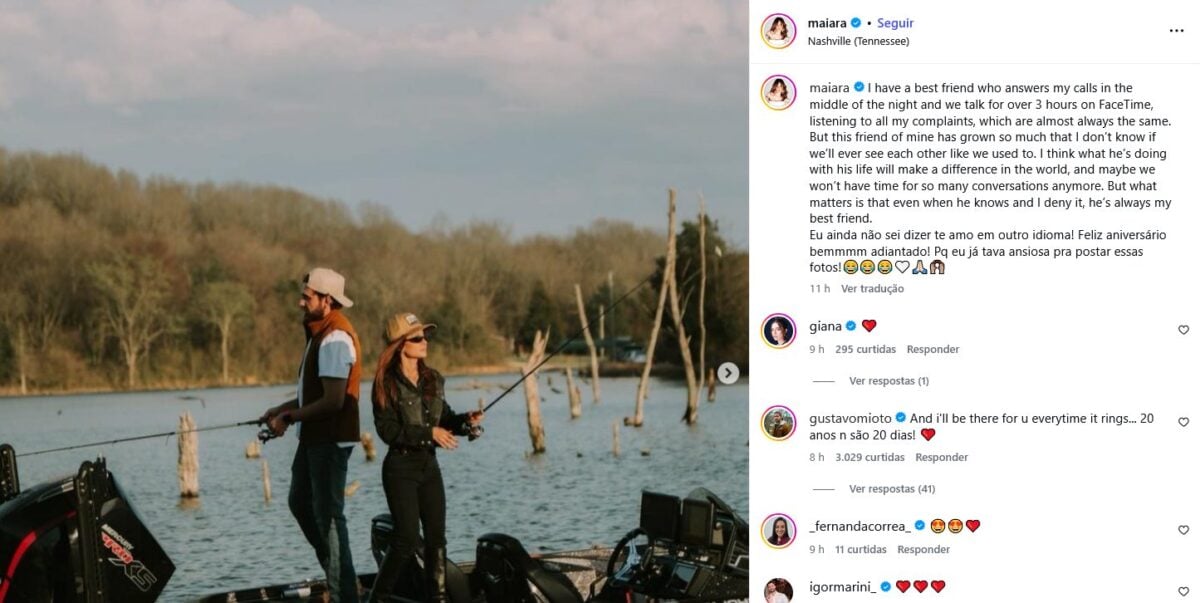The width and height of the screenshot is (1200, 603).
Task: Like gustavomioto's comment with heart icon
Action: click(1183, 423)
